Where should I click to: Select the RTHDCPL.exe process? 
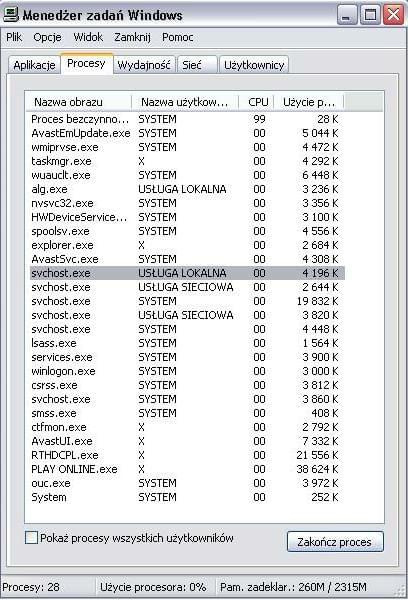pyautogui.click(x=187, y=455)
